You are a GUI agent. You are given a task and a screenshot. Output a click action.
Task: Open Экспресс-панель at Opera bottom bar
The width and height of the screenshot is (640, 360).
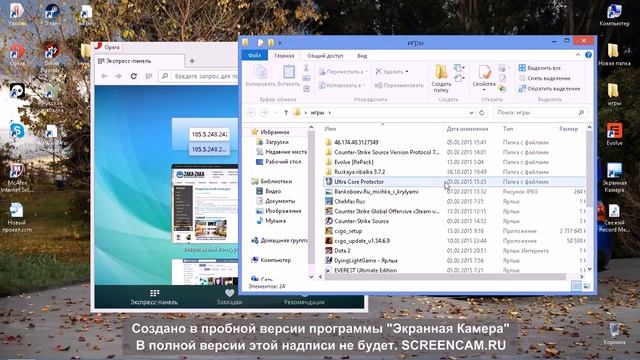coord(154,297)
